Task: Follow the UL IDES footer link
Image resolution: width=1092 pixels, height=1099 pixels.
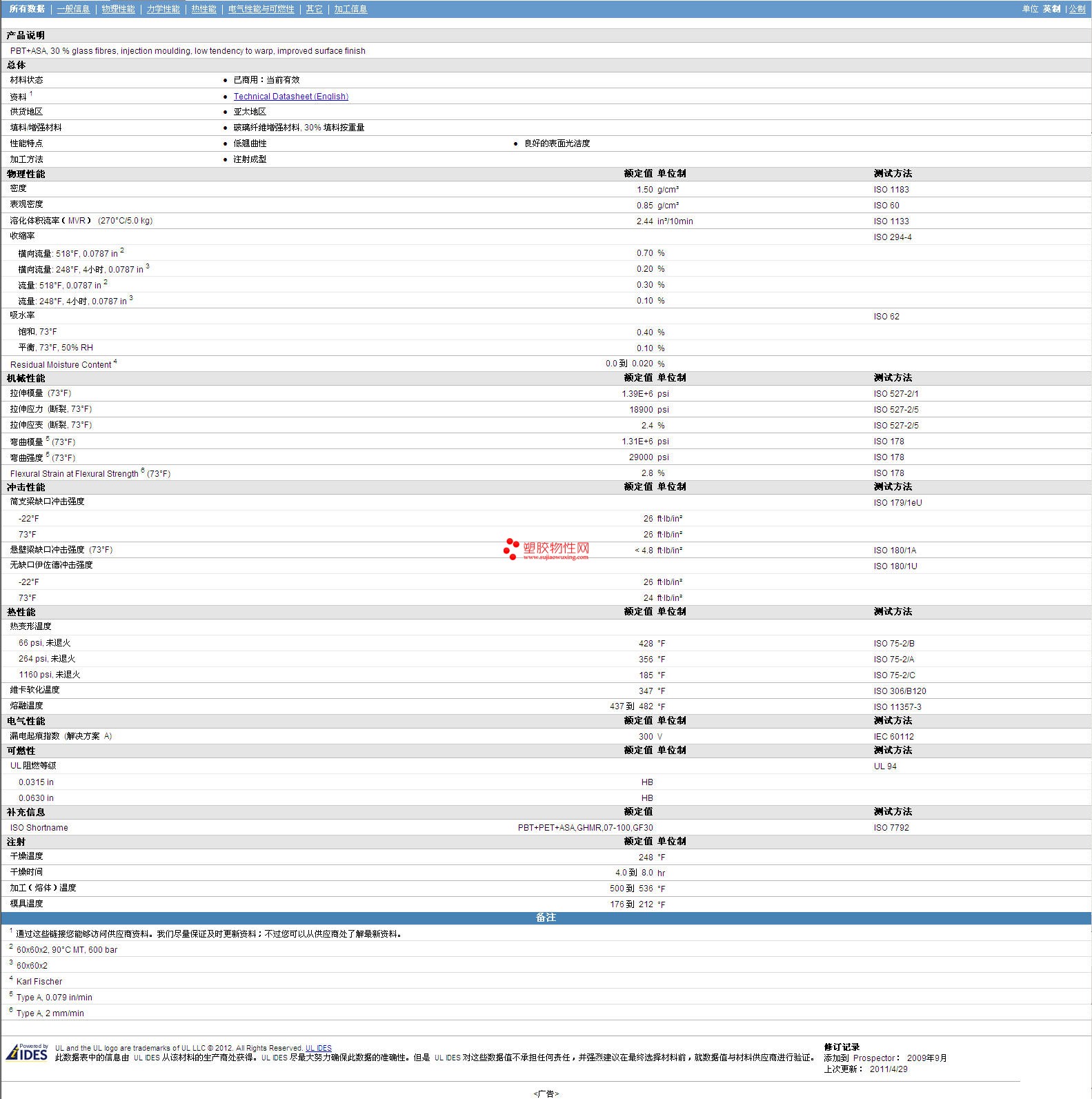Action: [x=318, y=1048]
